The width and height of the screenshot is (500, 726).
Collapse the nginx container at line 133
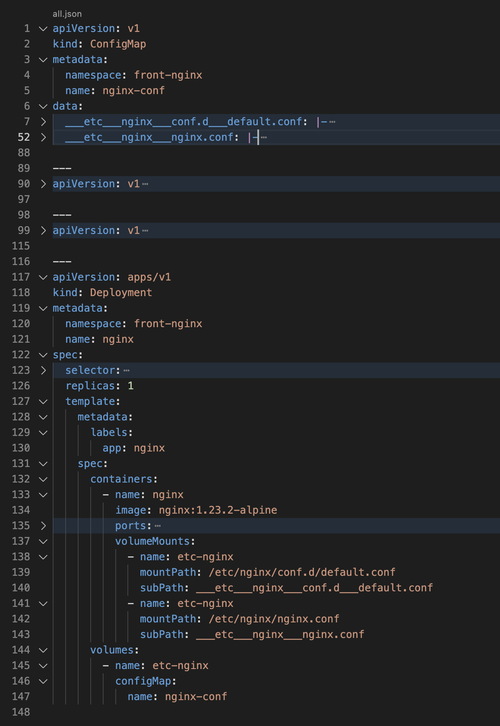[43, 495]
